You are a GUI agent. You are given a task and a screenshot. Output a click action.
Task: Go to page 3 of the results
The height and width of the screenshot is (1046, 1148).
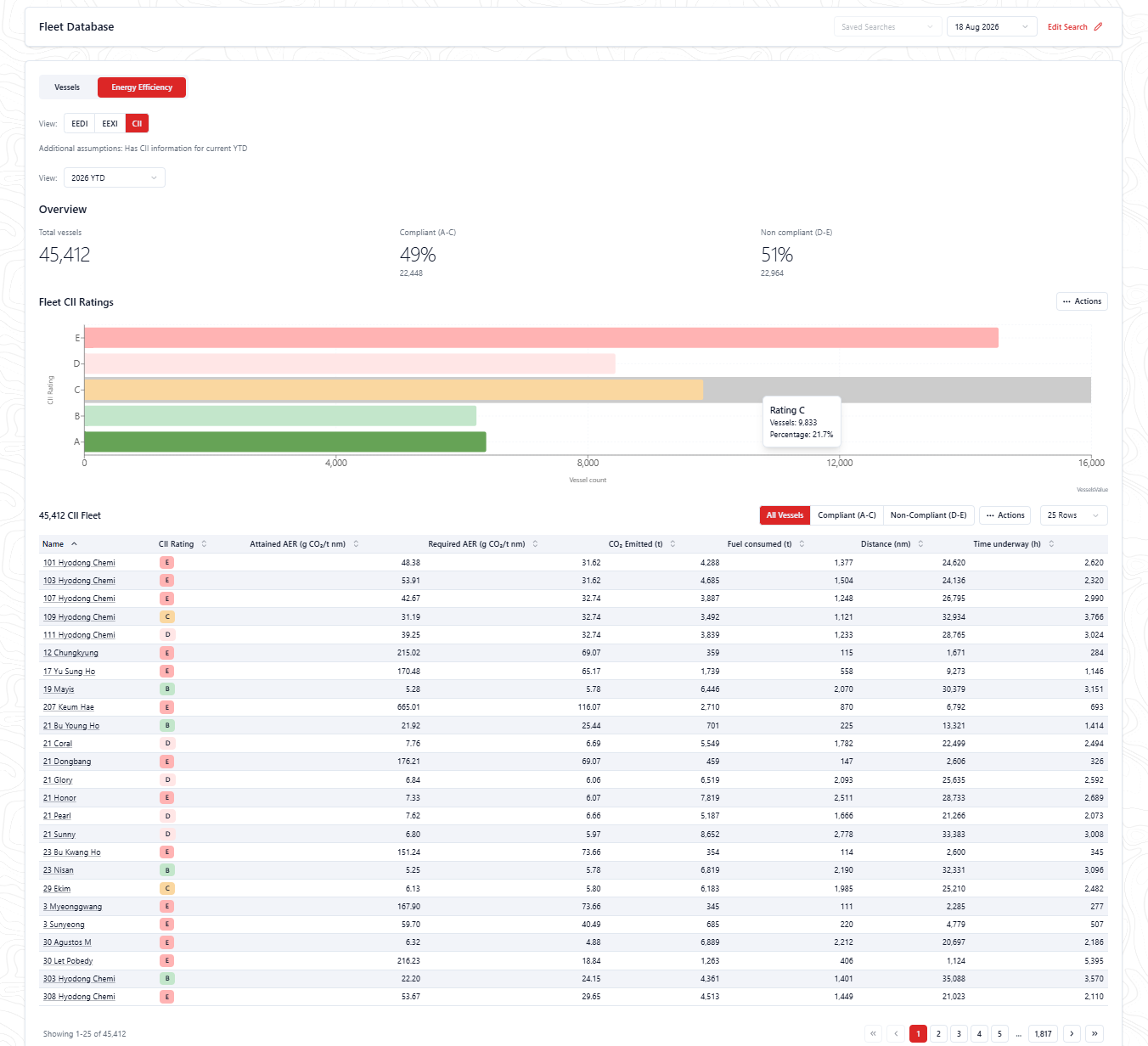pyautogui.click(x=959, y=1033)
